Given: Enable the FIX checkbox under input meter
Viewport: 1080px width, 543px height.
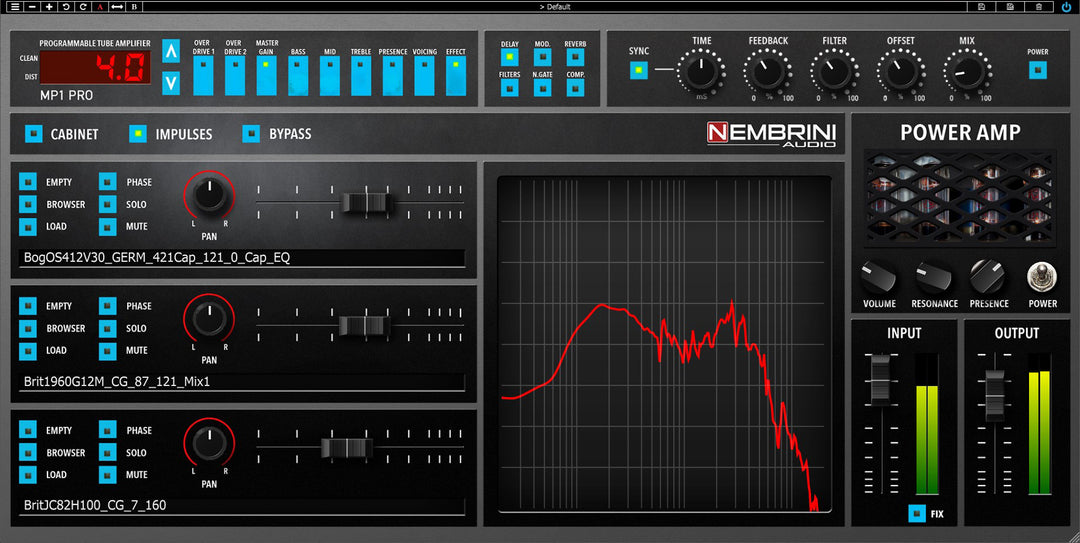Looking at the screenshot, I should tap(916, 514).
